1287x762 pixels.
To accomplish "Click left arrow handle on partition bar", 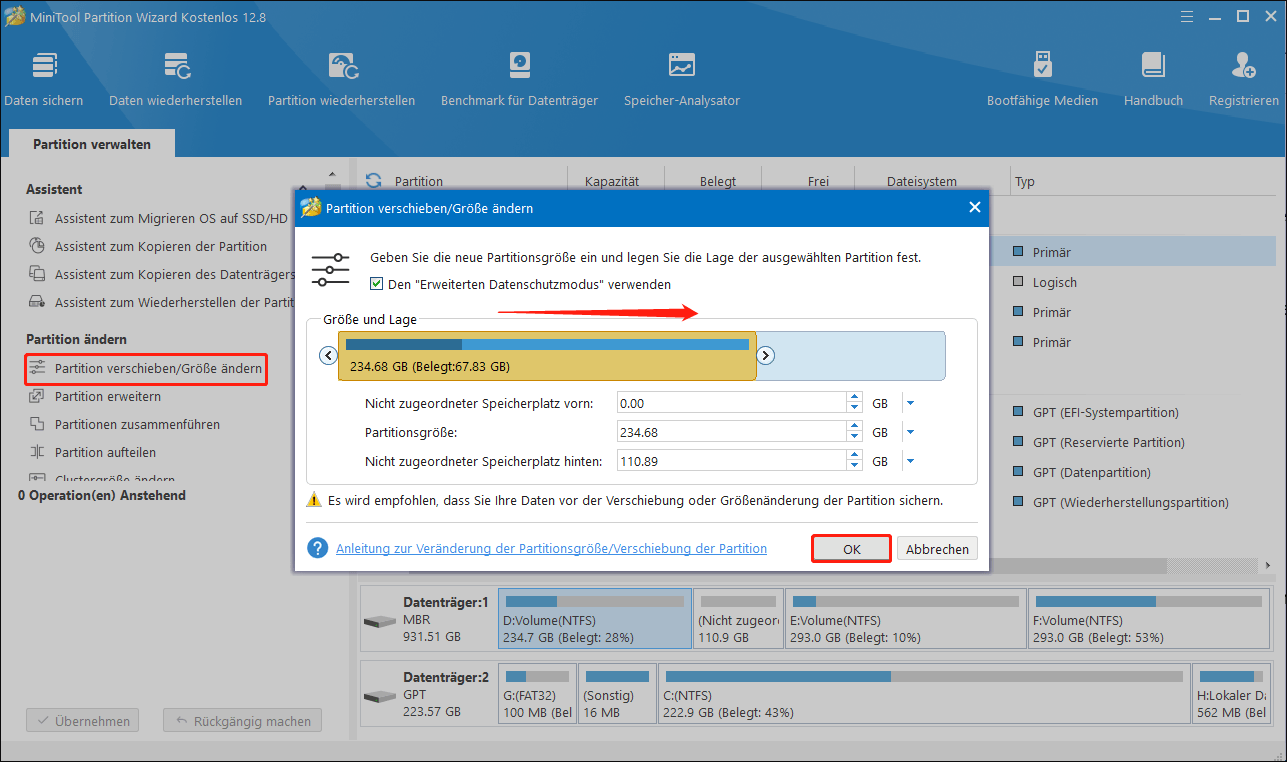I will (x=328, y=355).
